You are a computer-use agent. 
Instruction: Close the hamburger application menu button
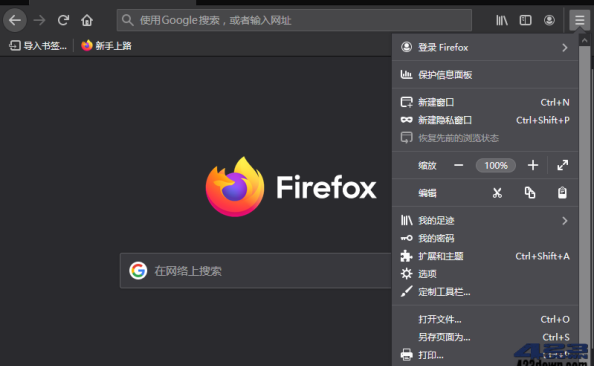tap(579, 20)
